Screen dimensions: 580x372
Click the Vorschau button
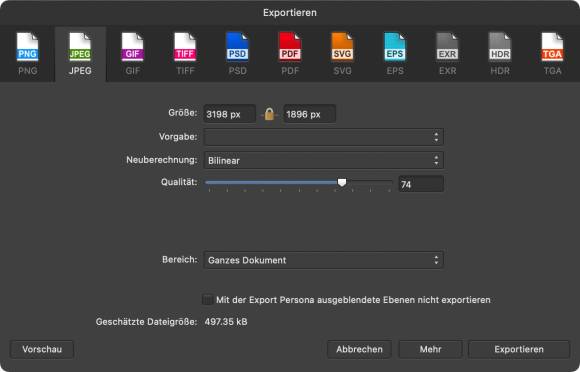point(42,349)
